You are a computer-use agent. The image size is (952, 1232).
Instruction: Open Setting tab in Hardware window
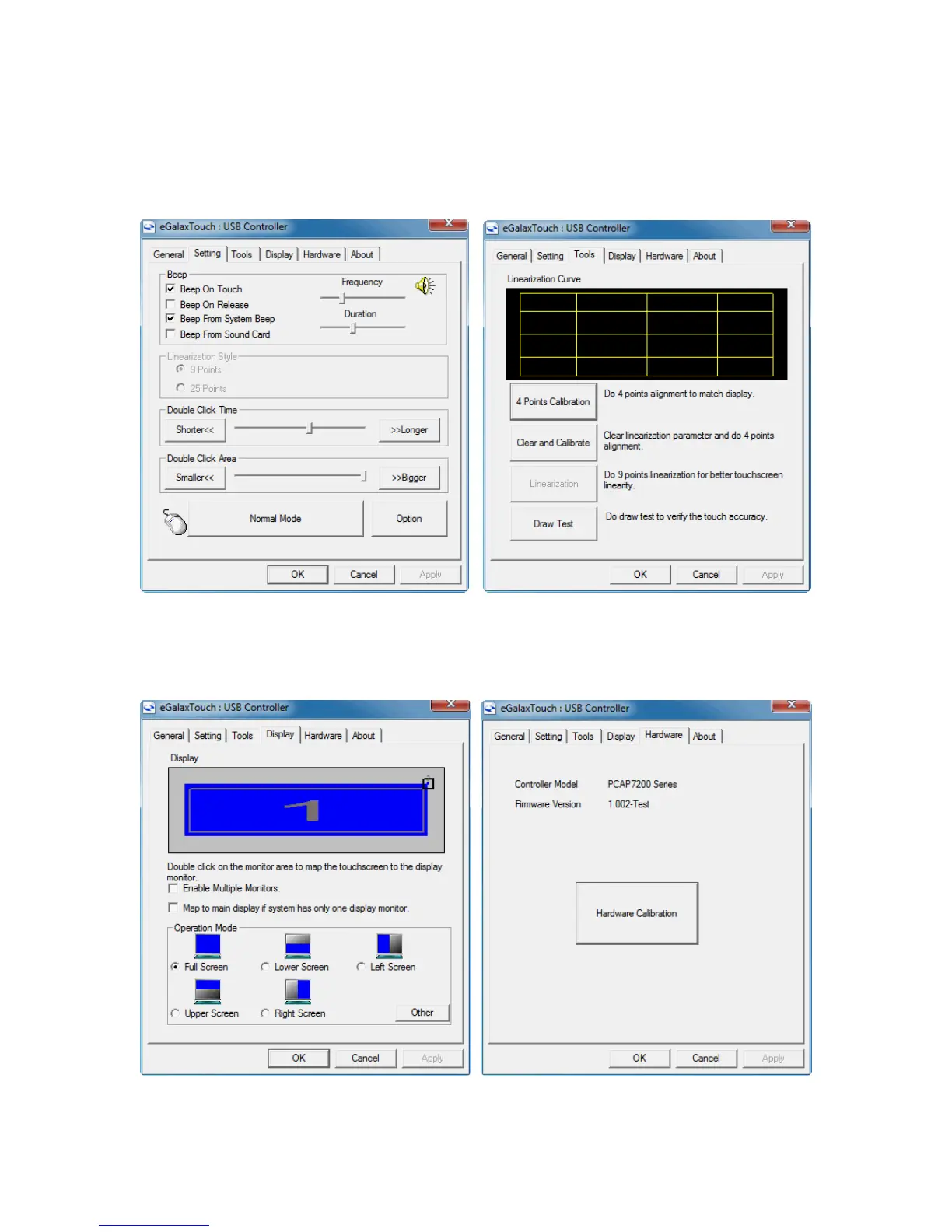pyautogui.click(x=548, y=736)
